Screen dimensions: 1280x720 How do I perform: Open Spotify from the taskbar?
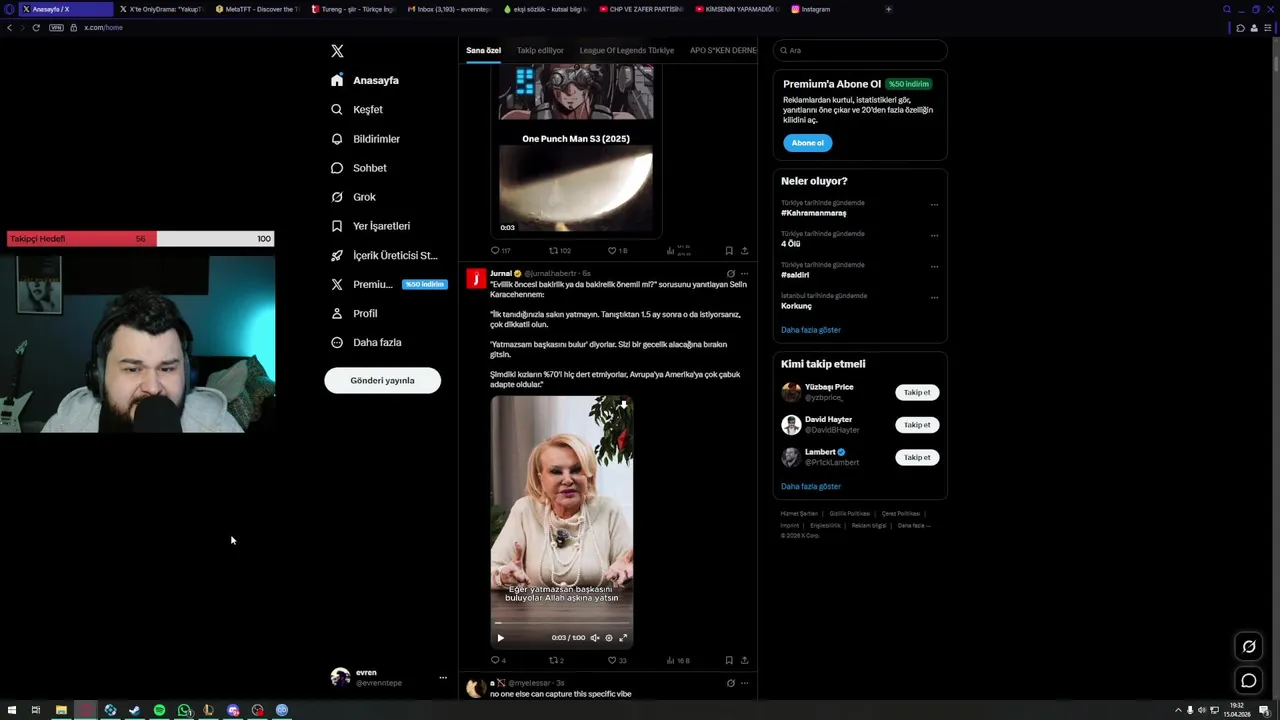click(x=159, y=710)
